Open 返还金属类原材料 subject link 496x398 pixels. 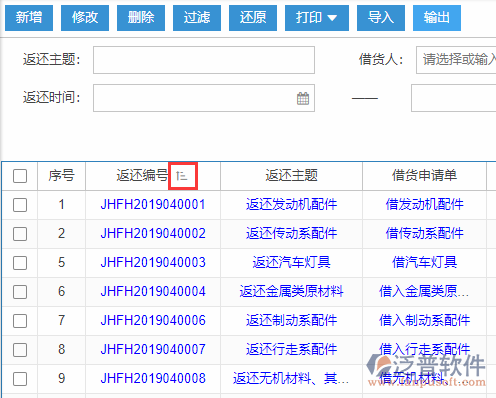291,291
